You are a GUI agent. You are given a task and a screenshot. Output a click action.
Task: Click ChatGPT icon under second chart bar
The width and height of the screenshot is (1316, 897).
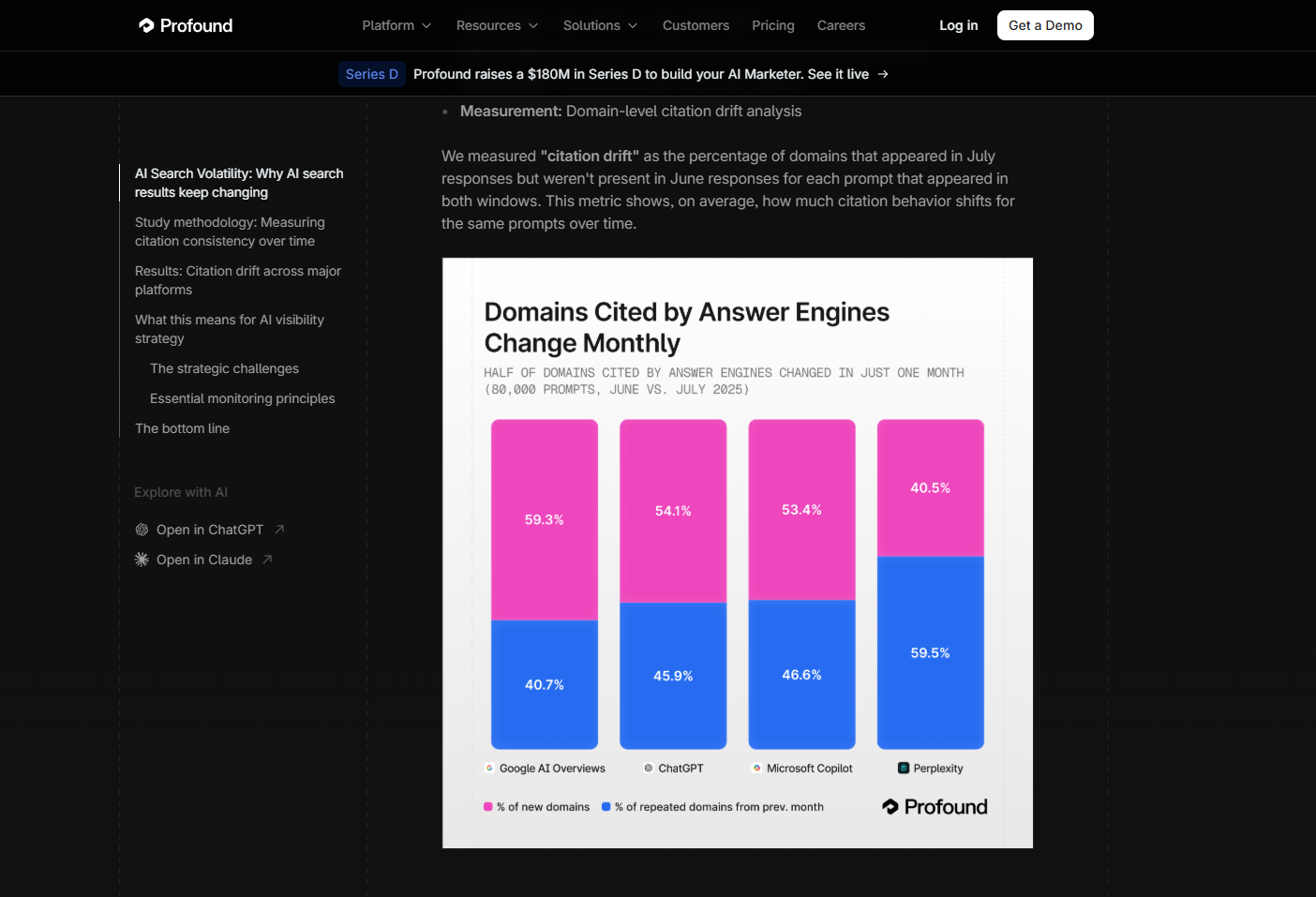coord(649,768)
